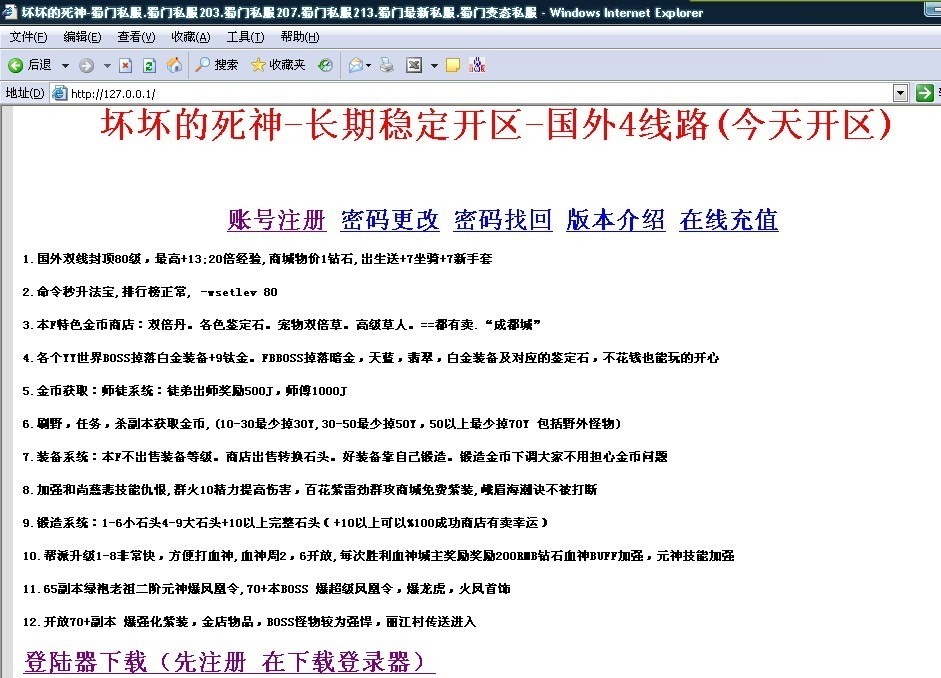Click the green Back (后退) button
This screenshot has width=941, height=678.
(x=30, y=65)
